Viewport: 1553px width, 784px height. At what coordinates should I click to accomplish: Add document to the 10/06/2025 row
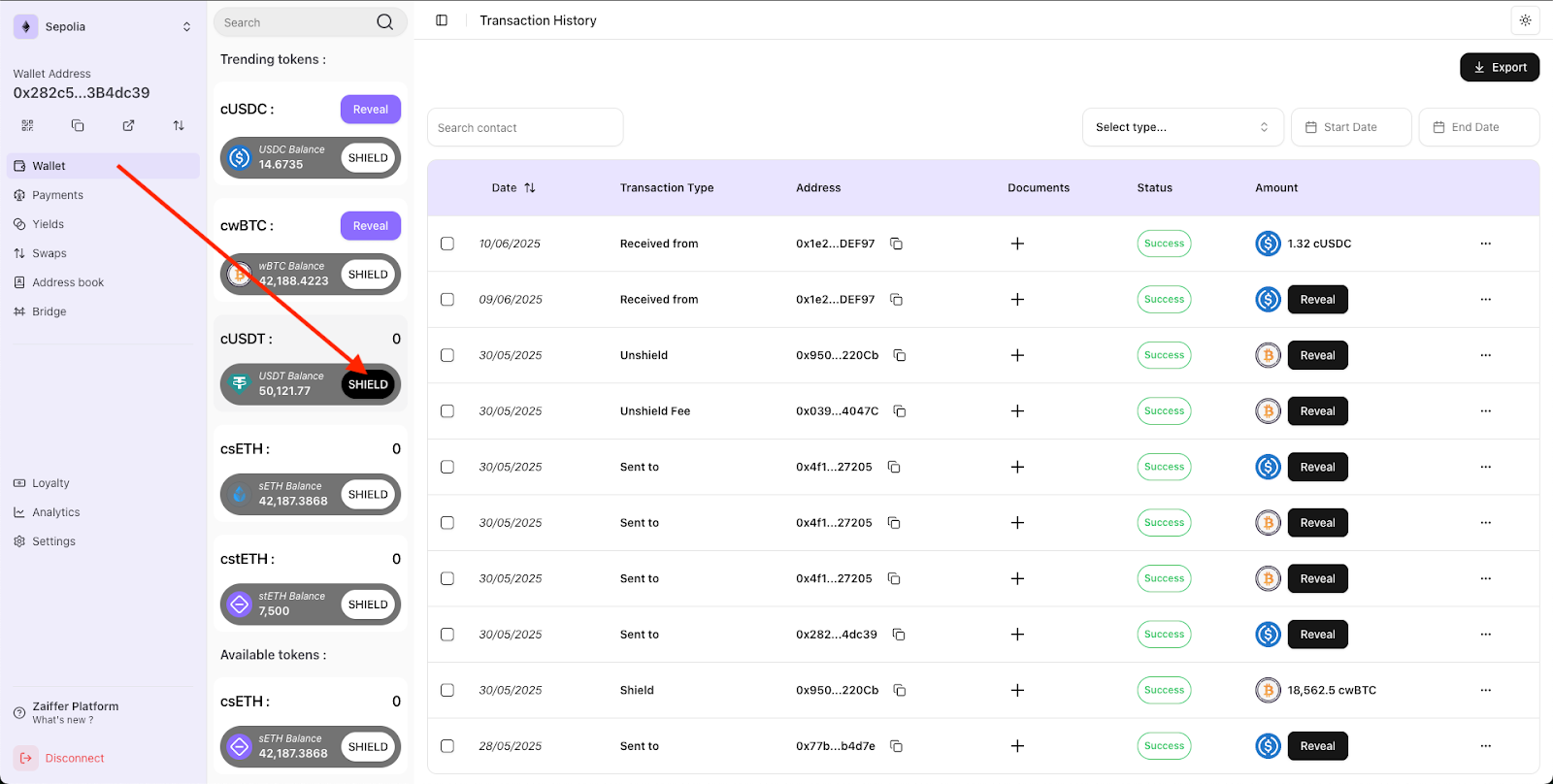point(1017,244)
